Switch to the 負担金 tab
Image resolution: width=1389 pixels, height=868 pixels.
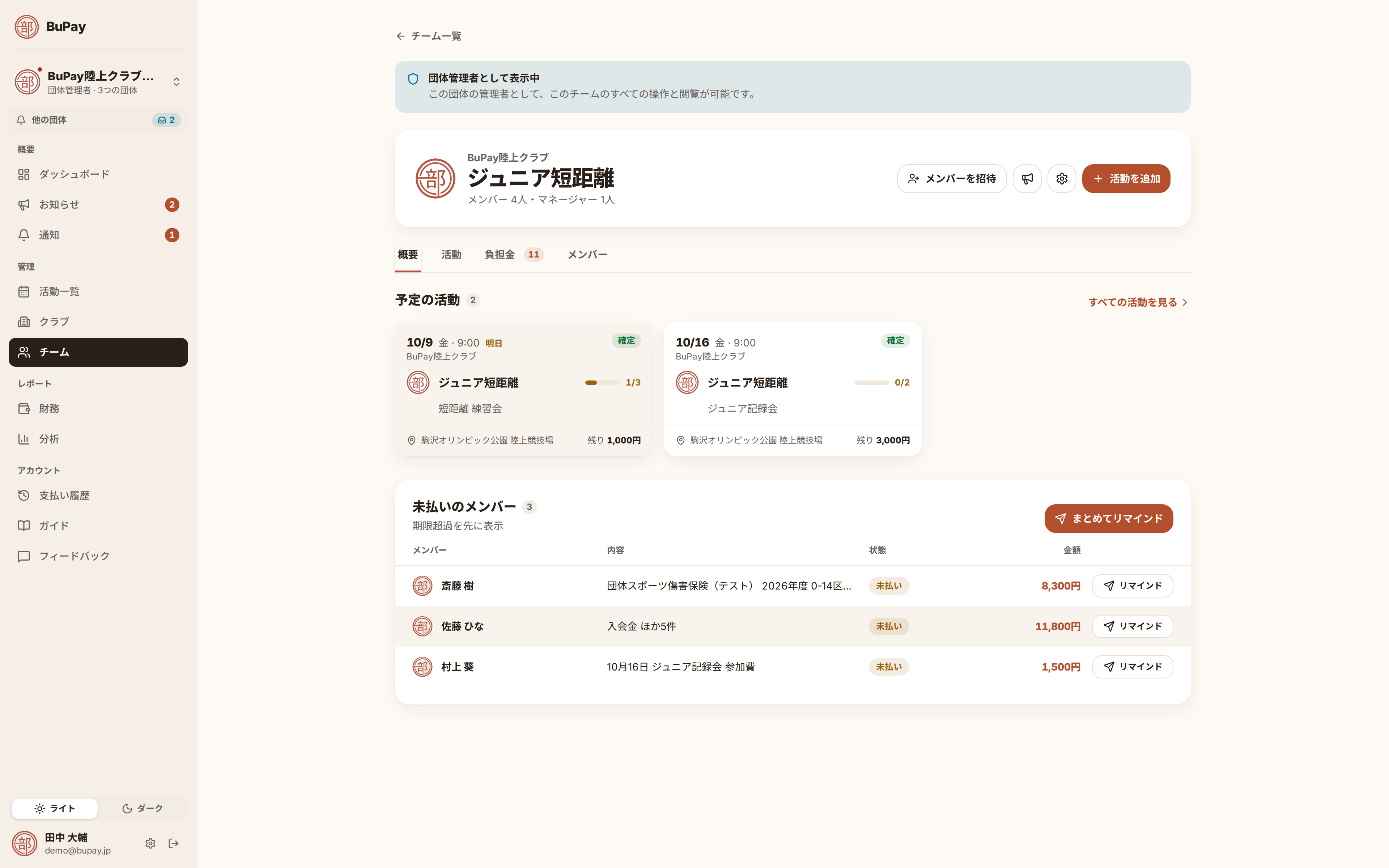coord(513,254)
